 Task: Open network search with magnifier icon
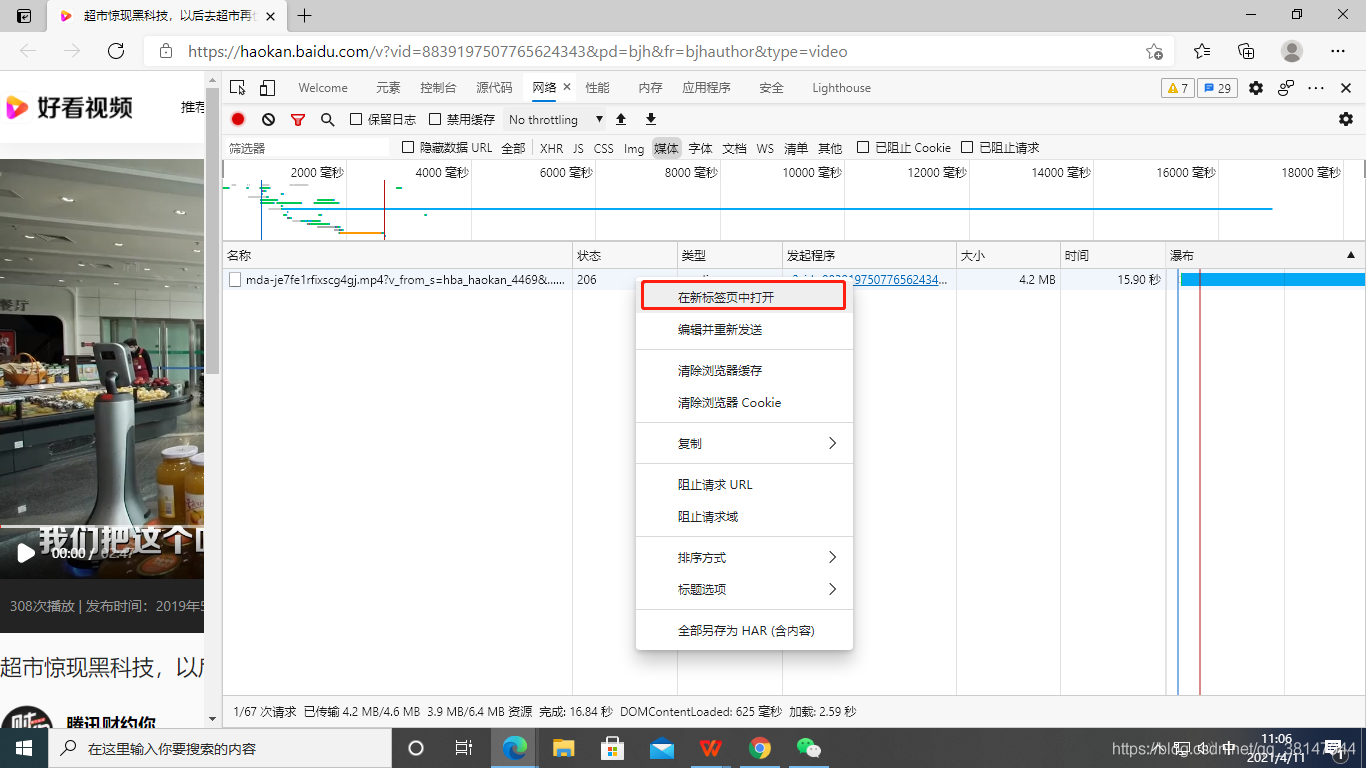tap(327, 119)
